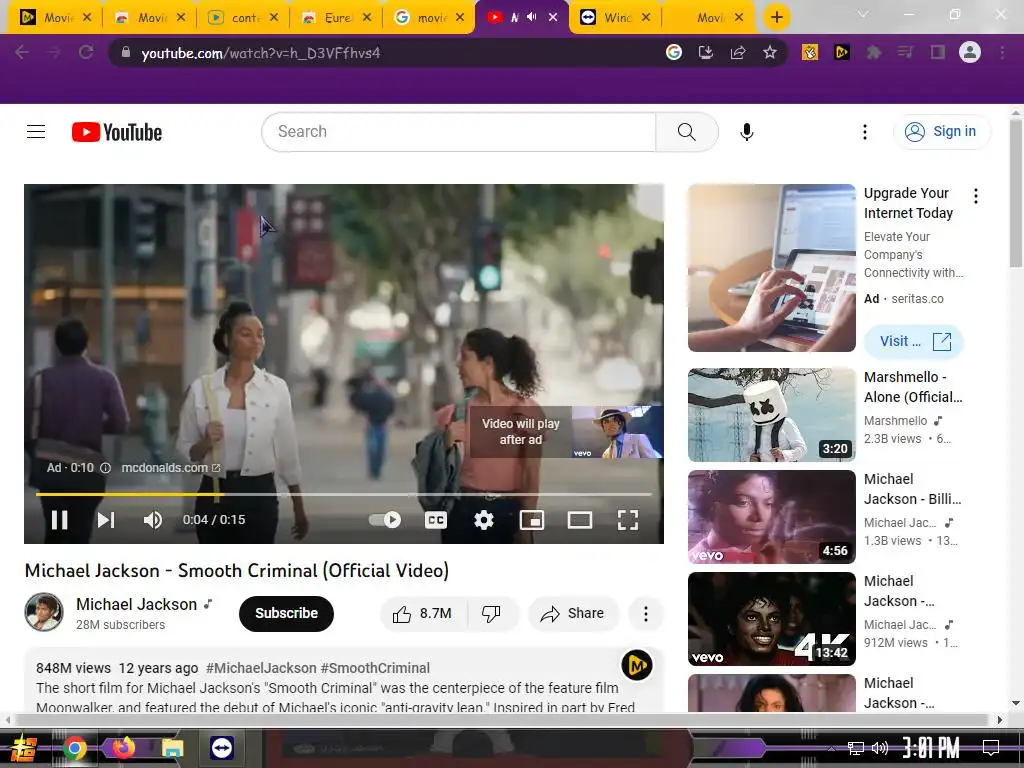1024x768 pixels.
Task: Open the tab search chevron in the title bar
Action: 863,14
